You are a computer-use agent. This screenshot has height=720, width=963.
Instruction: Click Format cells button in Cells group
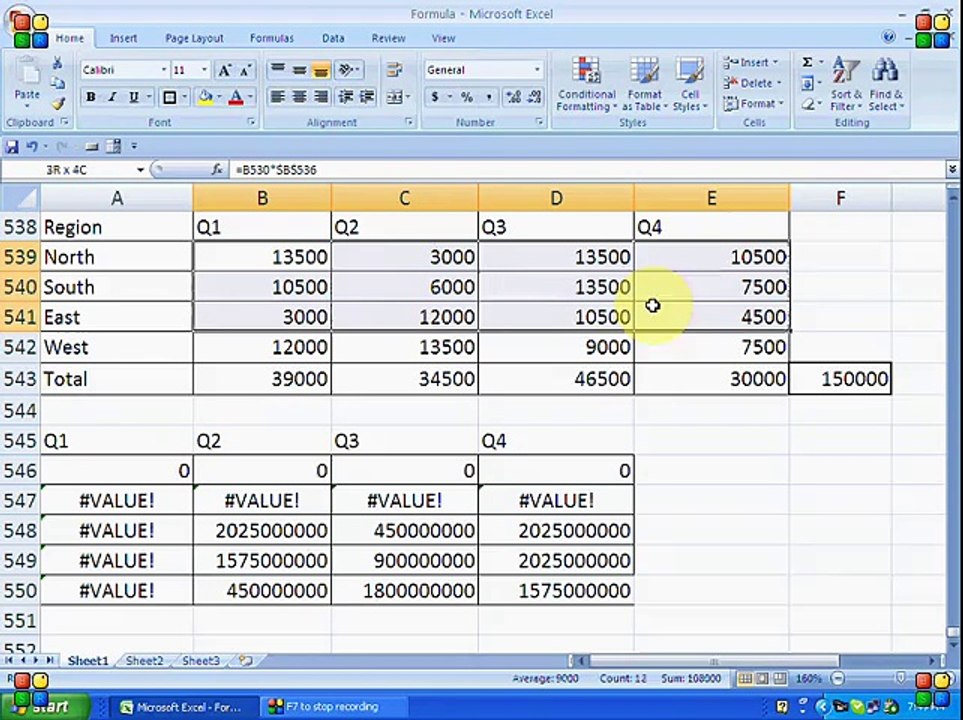point(754,104)
